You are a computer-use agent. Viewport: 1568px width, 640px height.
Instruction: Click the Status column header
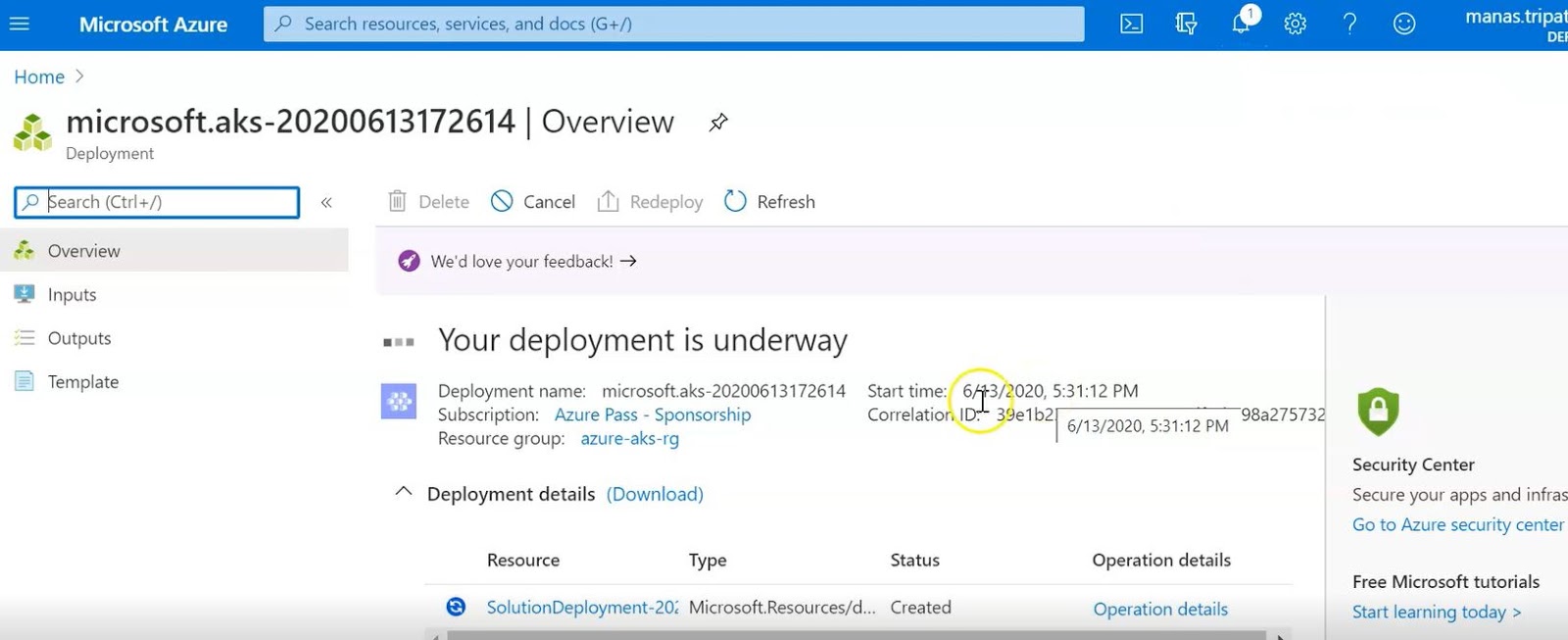pyautogui.click(x=914, y=560)
